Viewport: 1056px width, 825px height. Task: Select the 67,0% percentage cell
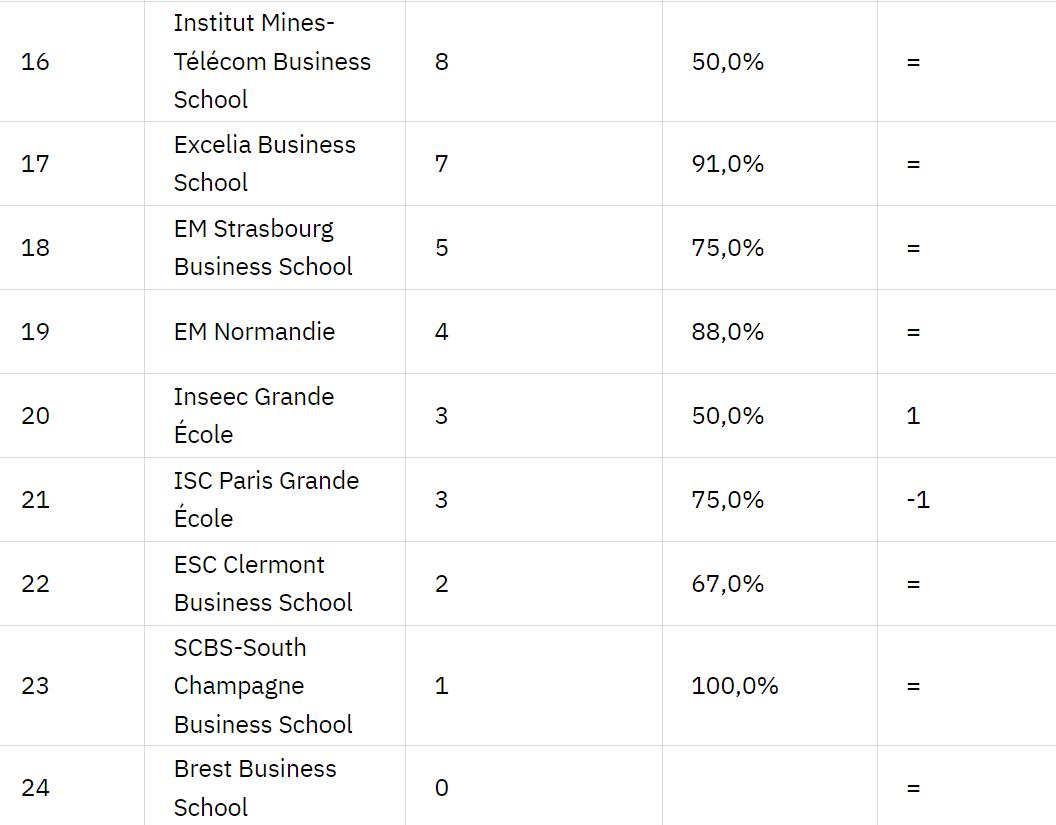[727, 584]
